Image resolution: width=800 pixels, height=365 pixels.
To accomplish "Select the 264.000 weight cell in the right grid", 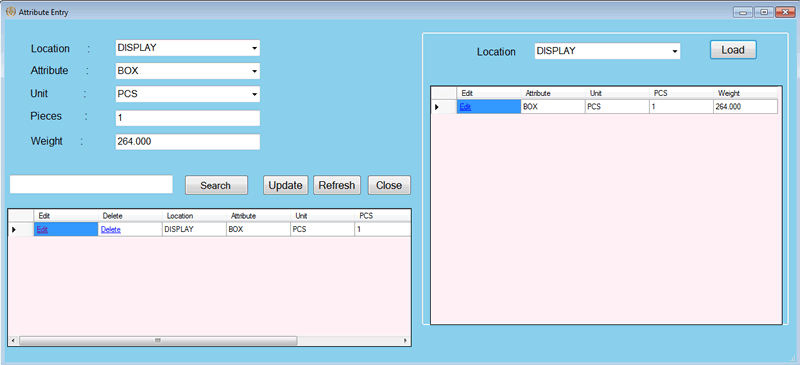I will point(745,107).
